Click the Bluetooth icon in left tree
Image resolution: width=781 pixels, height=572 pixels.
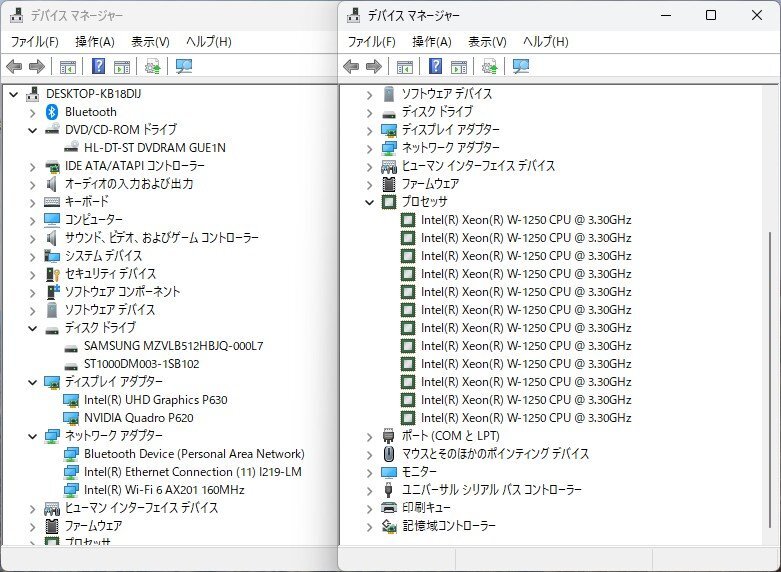52,112
